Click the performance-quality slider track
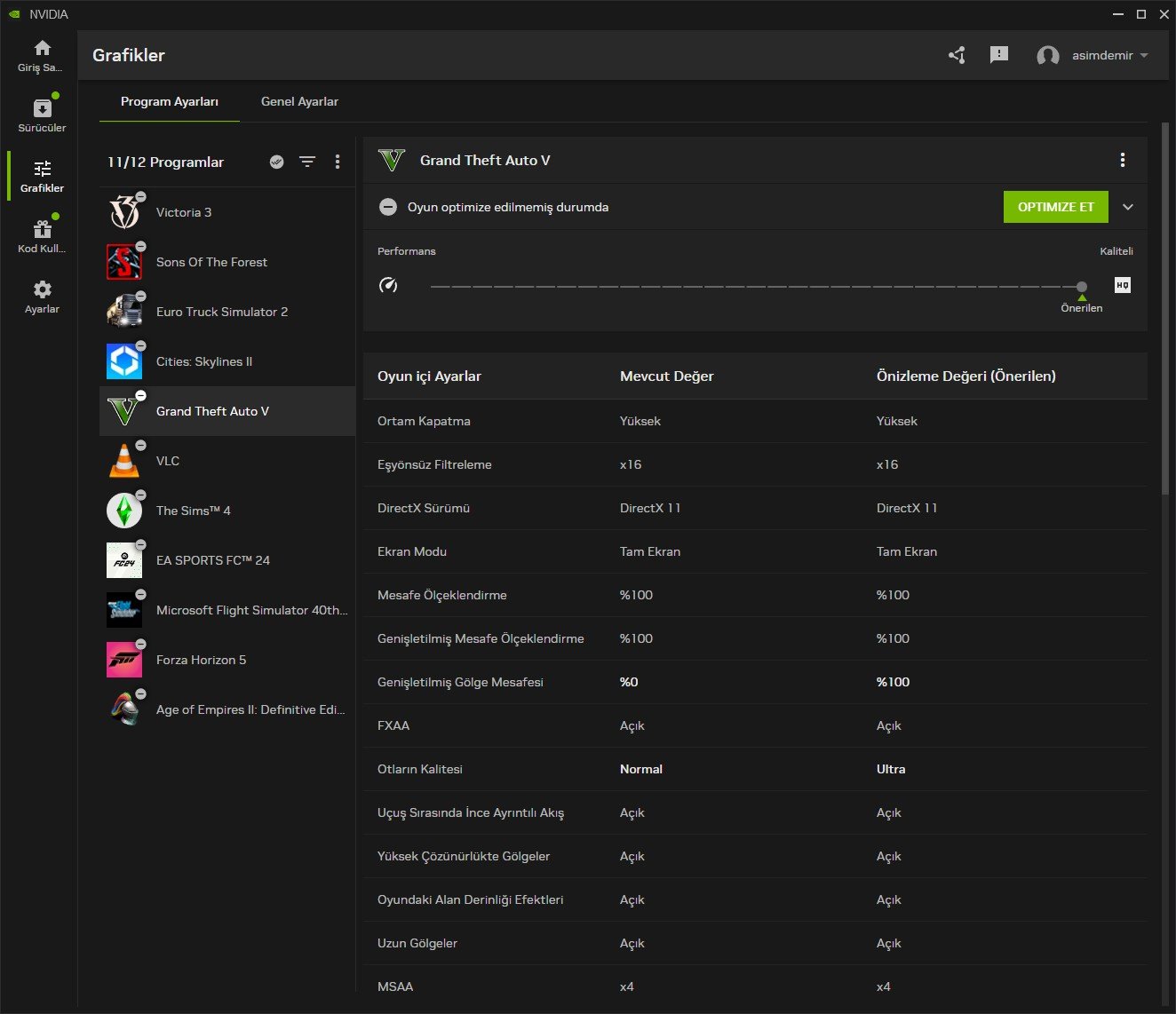This screenshot has height=1014, width=1176. 754,286
